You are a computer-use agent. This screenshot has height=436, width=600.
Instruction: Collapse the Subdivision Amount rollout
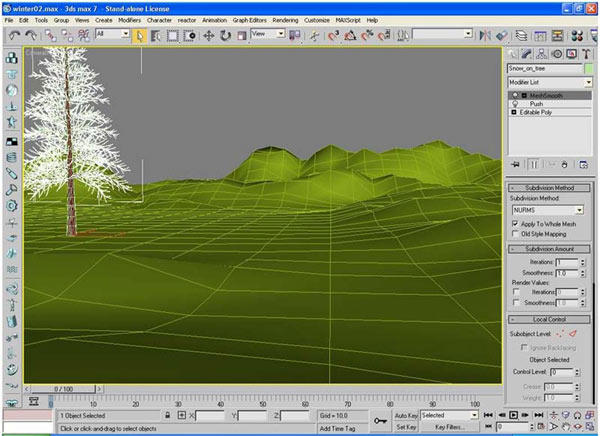click(x=551, y=248)
